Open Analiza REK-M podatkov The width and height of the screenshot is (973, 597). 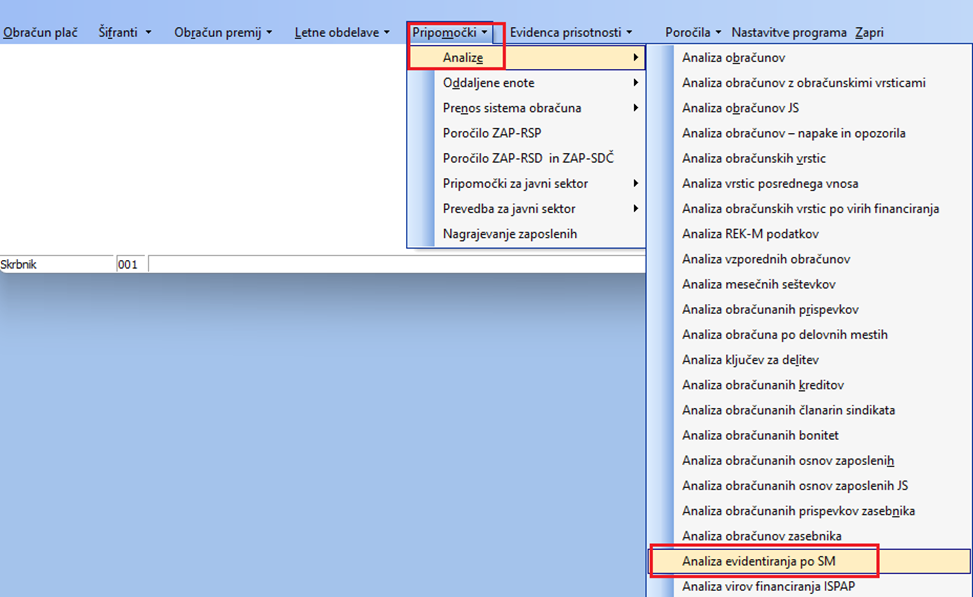pyautogui.click(x=809, y=234)
